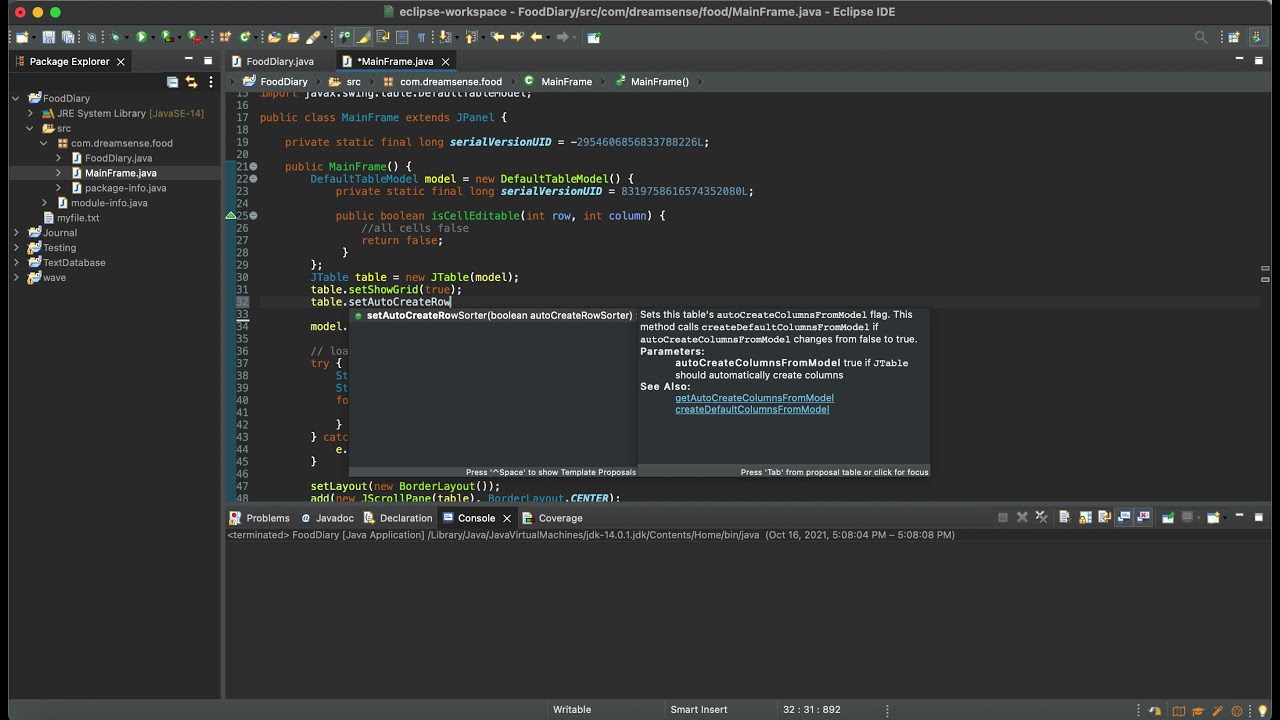Open getAutoCreateColumnsFromModel link in Javadoc popup
This screenshot has height=720, width=1280.
click(754, 398)
